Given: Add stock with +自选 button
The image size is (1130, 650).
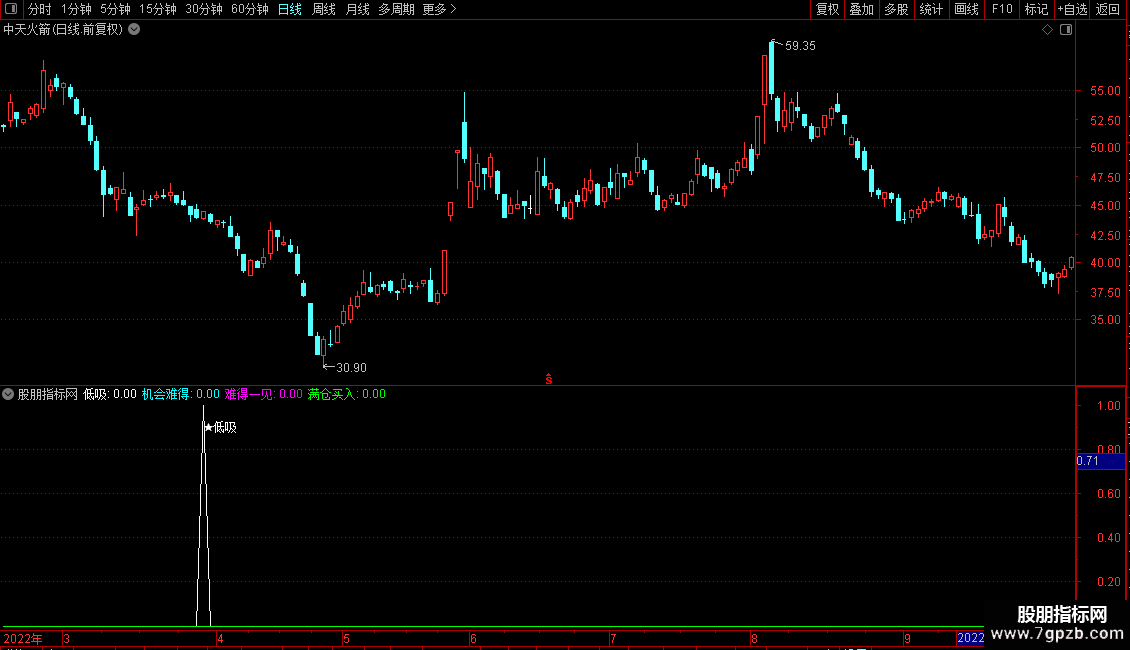Looking at the screenshot, I should 1072,9.
